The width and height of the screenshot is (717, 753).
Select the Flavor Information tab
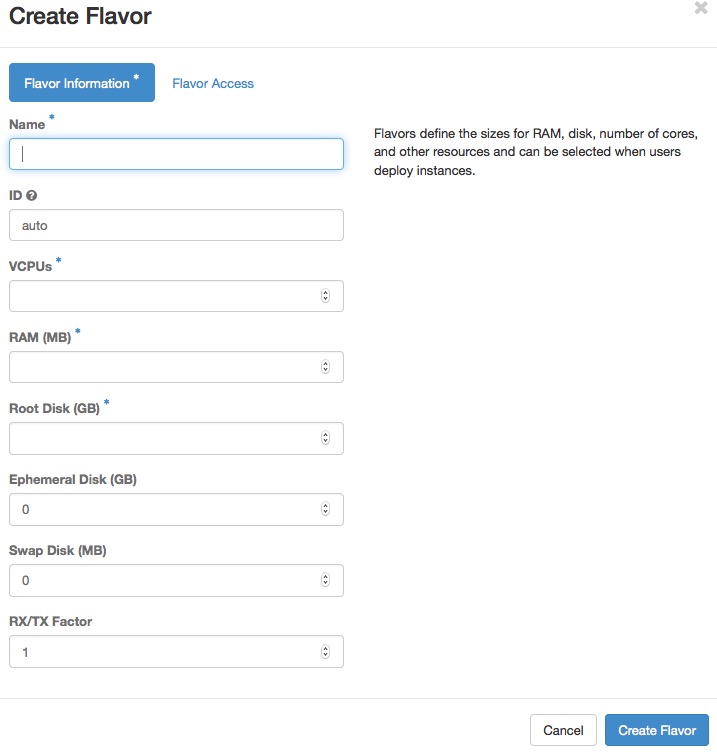click(x=81, y=83)
